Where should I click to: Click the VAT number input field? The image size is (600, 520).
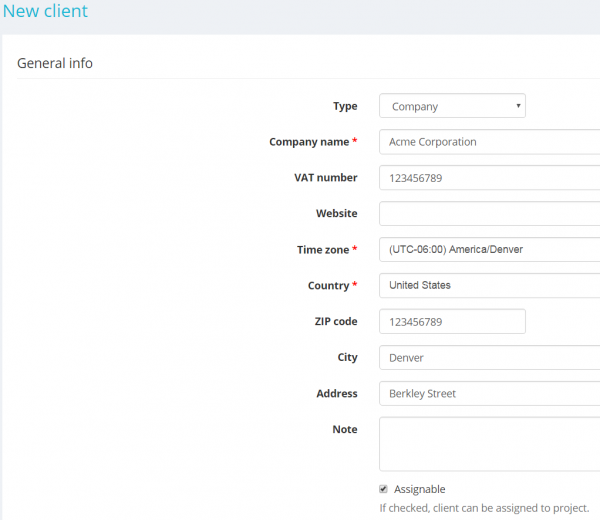tap(488, 178)
